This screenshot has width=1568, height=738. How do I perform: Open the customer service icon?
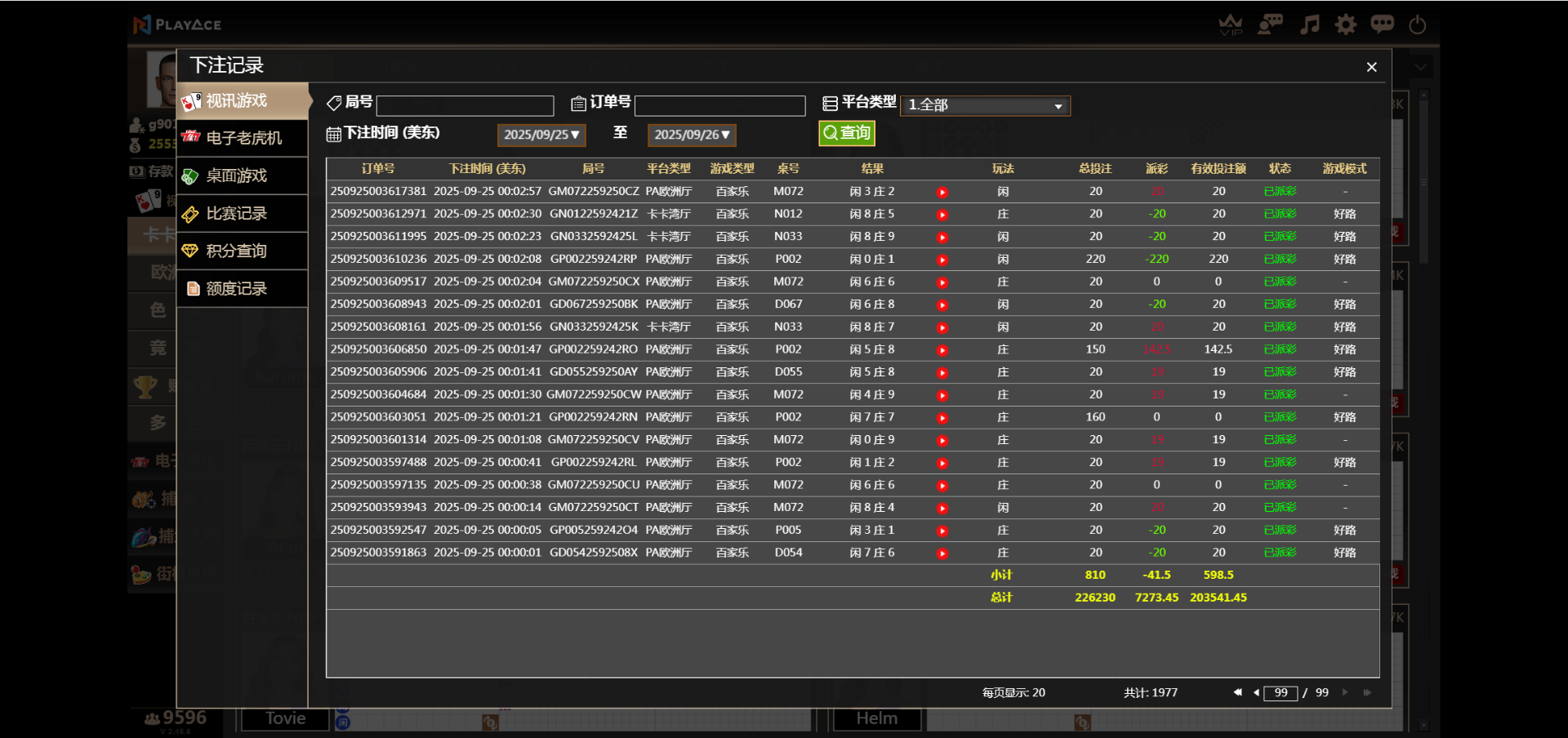[x=1270, y=24]
